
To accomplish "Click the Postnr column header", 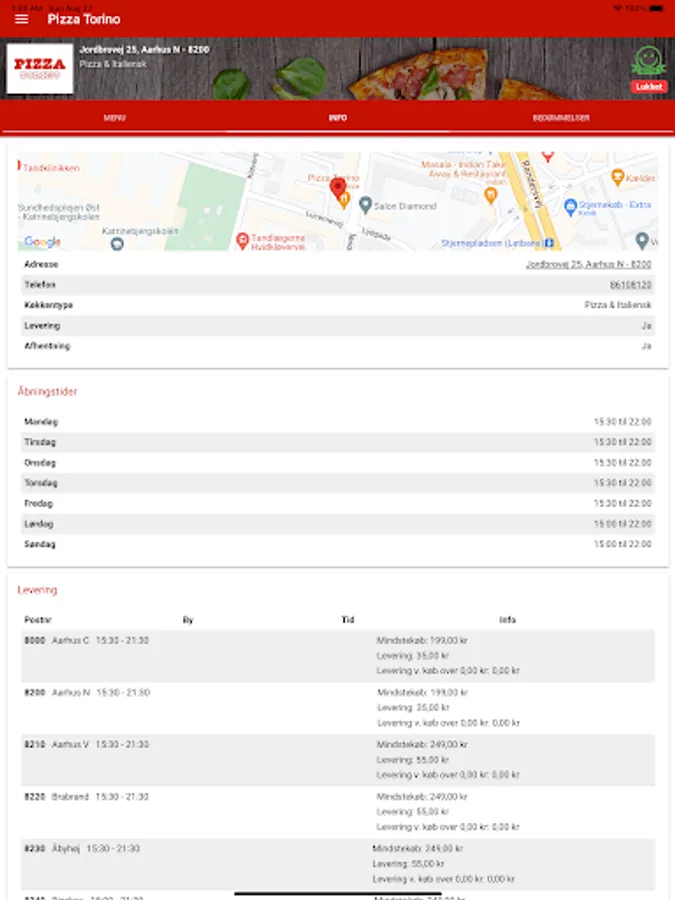I will (x=38, y=620).
